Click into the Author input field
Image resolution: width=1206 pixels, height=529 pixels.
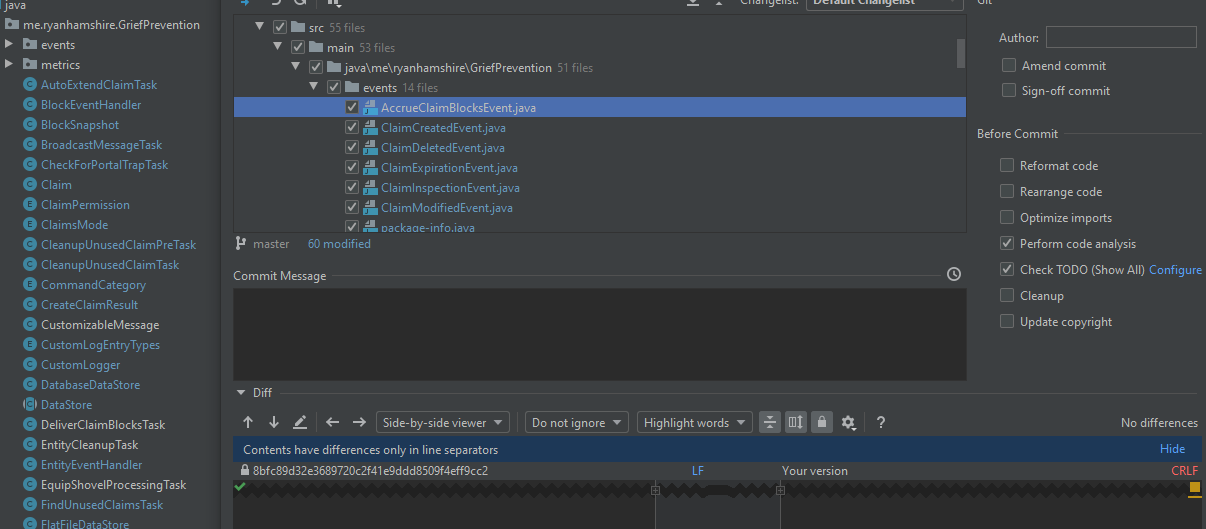coord(1121,37)
